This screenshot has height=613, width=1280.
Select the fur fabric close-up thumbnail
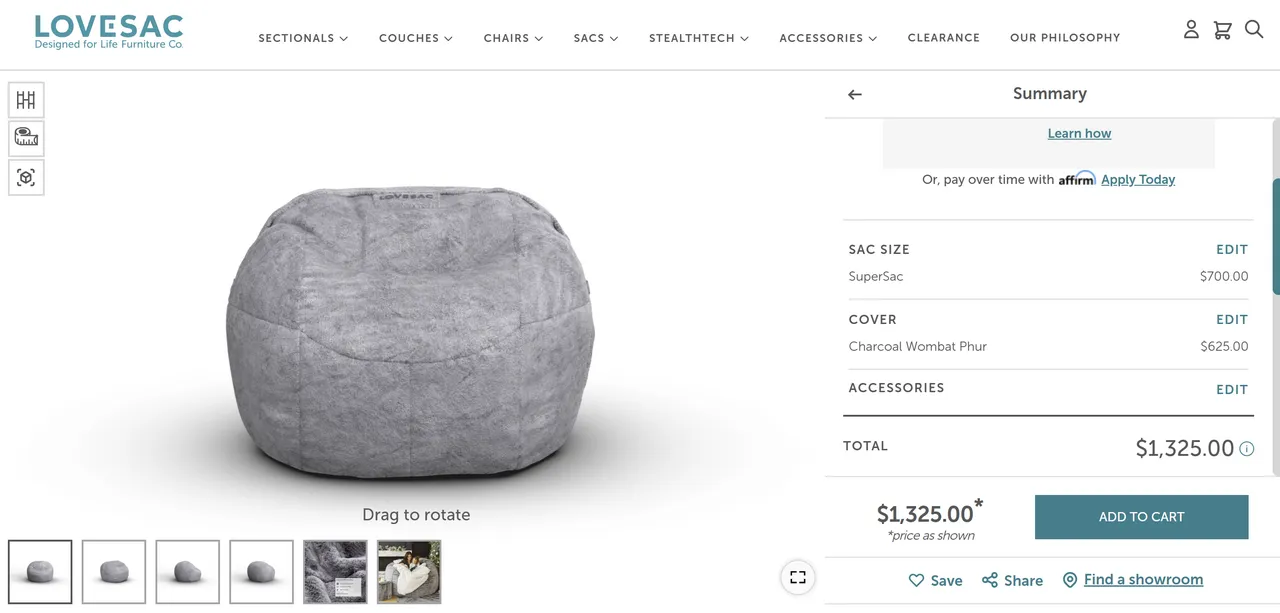[335, 572]
